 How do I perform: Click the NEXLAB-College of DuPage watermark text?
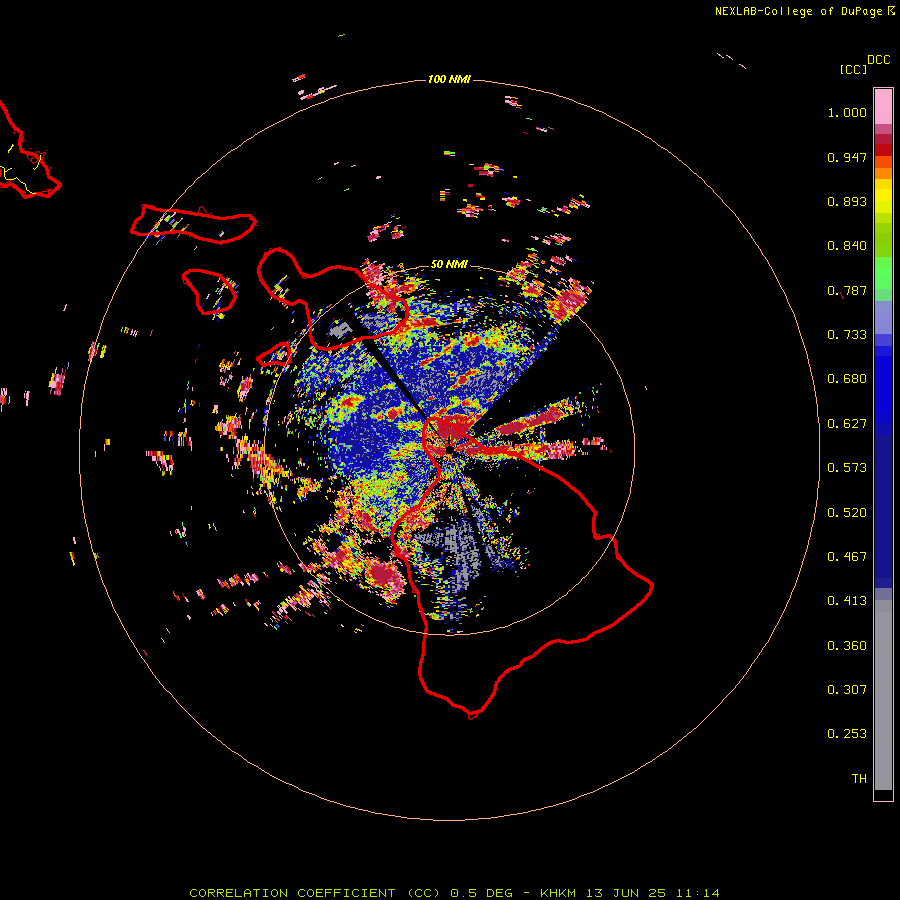799,11
